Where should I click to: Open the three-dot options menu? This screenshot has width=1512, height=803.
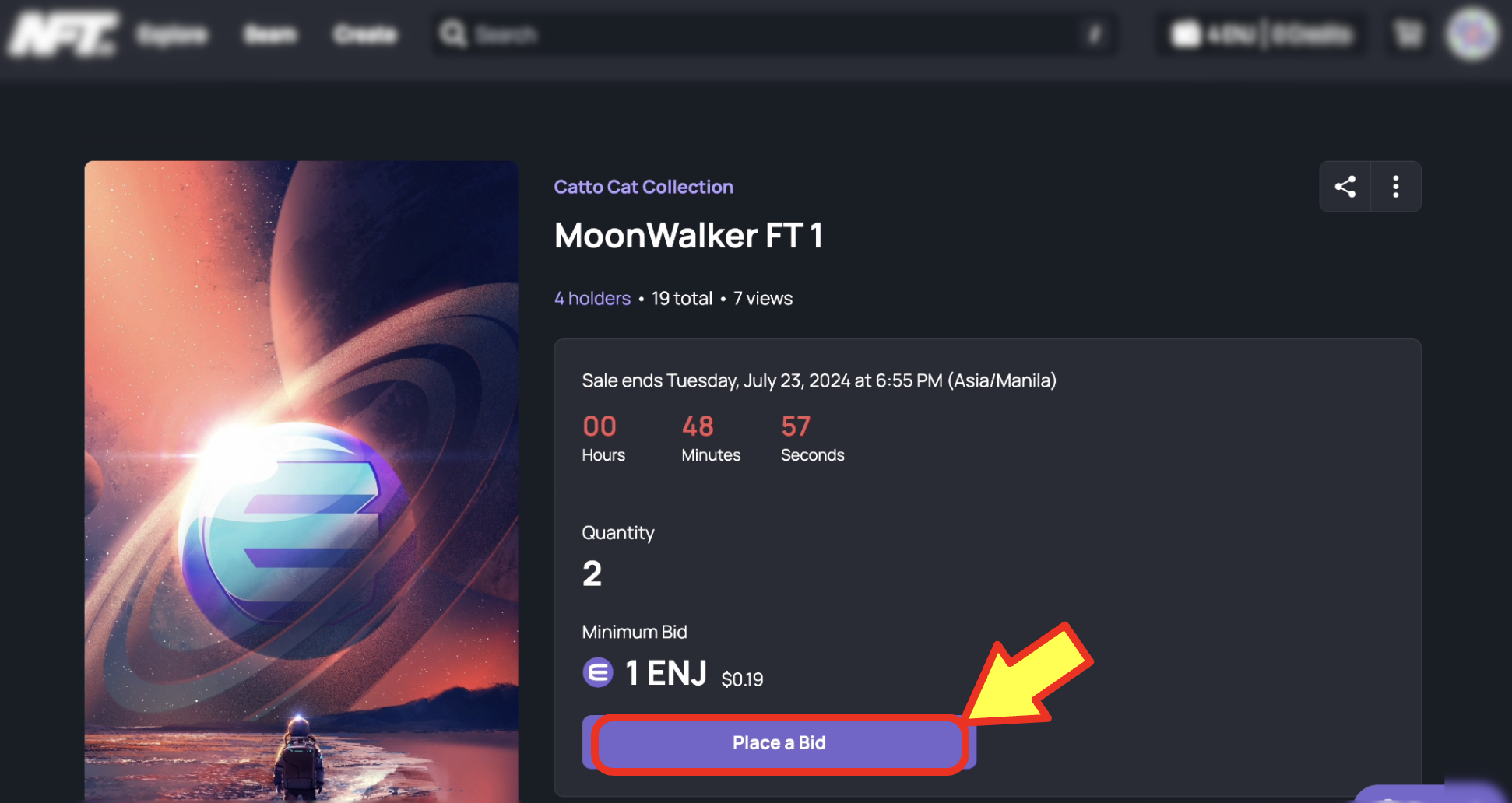point(1395,187)
